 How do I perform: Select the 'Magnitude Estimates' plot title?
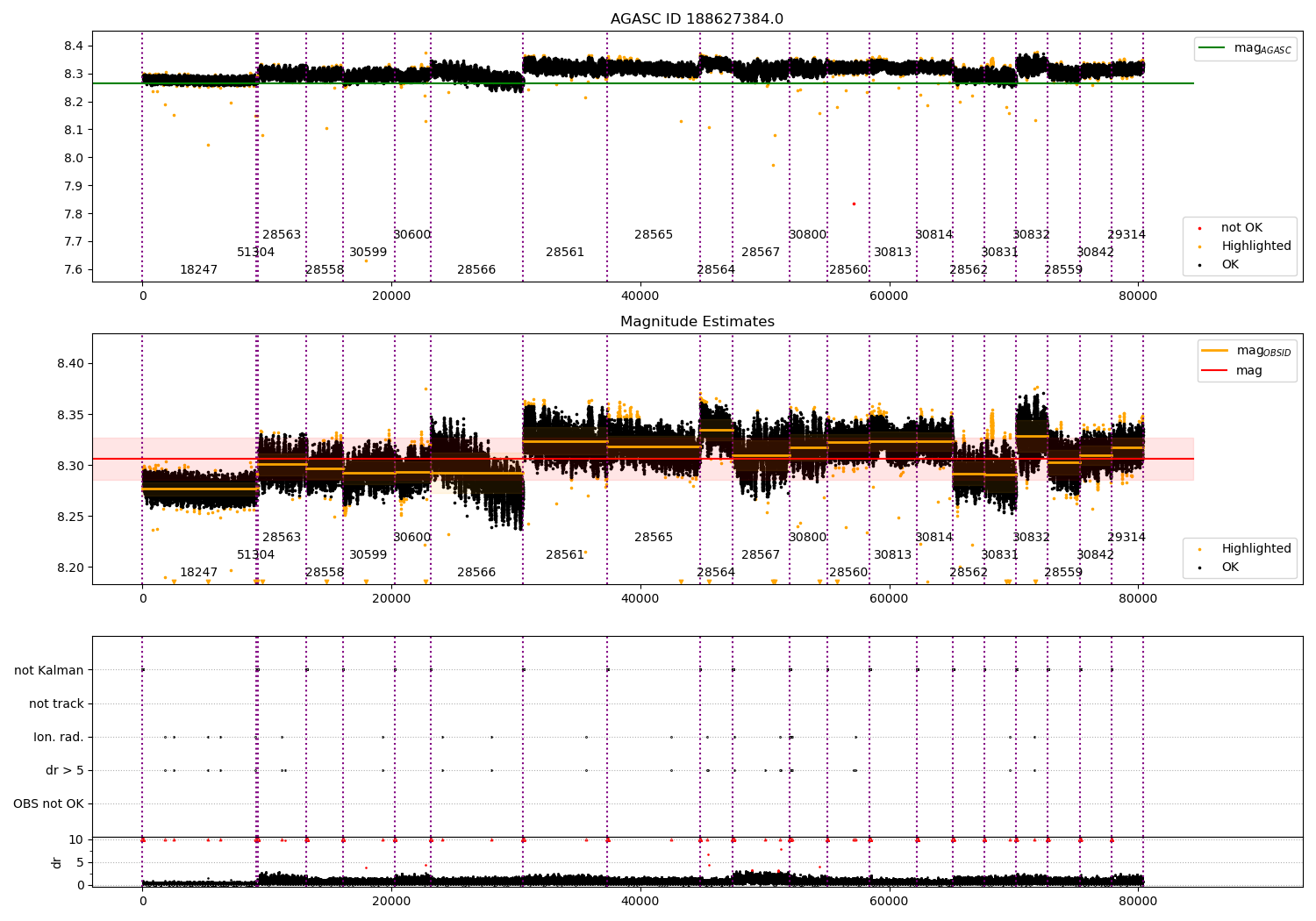tap(697, 322)
